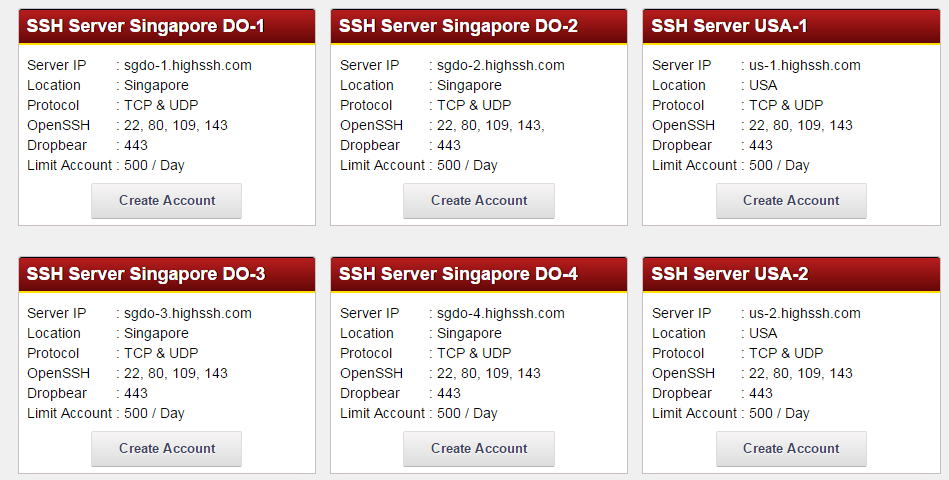Click 500 / Day limit in DO-4 card
Viewport: 949px width, 480px height.
(467, 413)
